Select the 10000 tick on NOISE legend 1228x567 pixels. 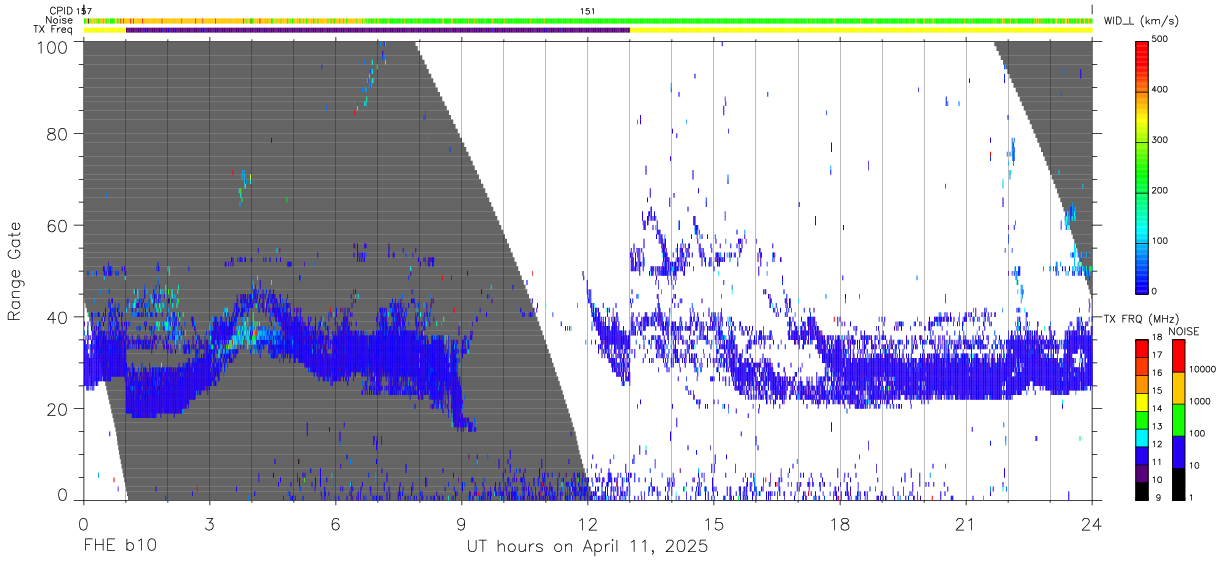[1204, 371]
